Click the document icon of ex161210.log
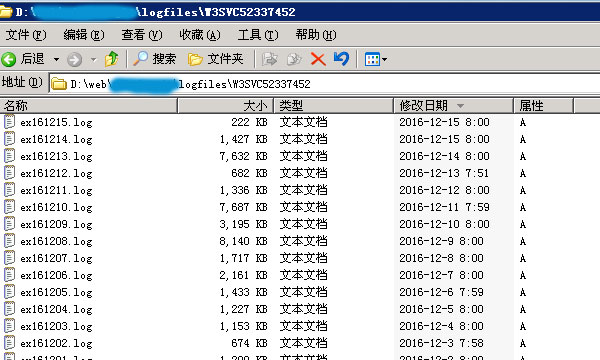 pos(10,207)
